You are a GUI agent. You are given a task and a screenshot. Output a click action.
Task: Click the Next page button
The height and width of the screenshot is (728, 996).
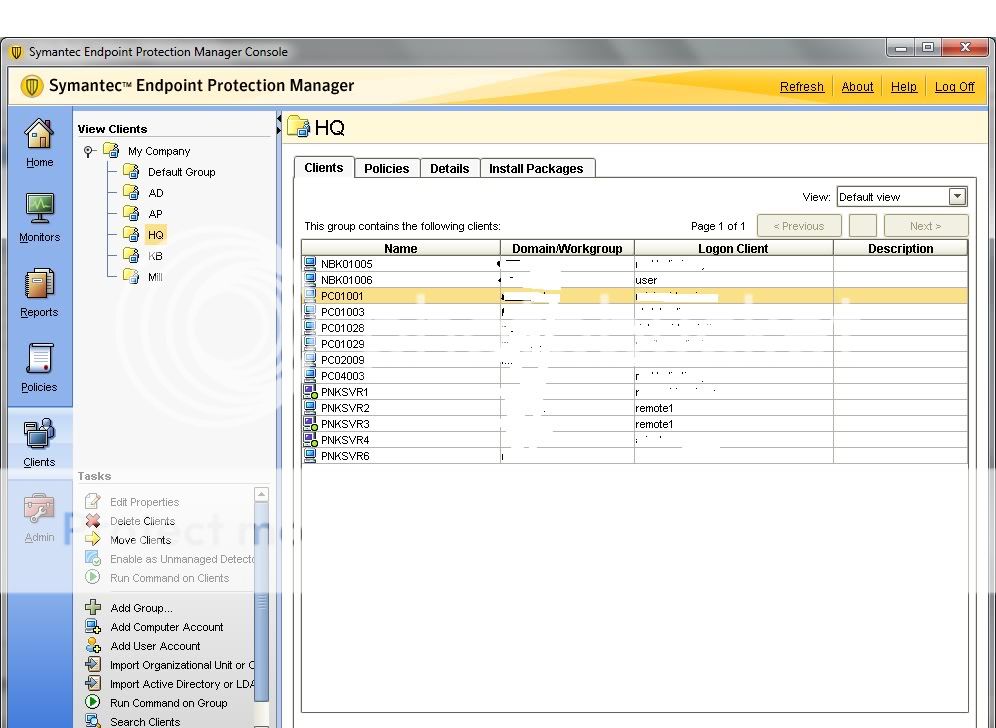tap(925, 226)
